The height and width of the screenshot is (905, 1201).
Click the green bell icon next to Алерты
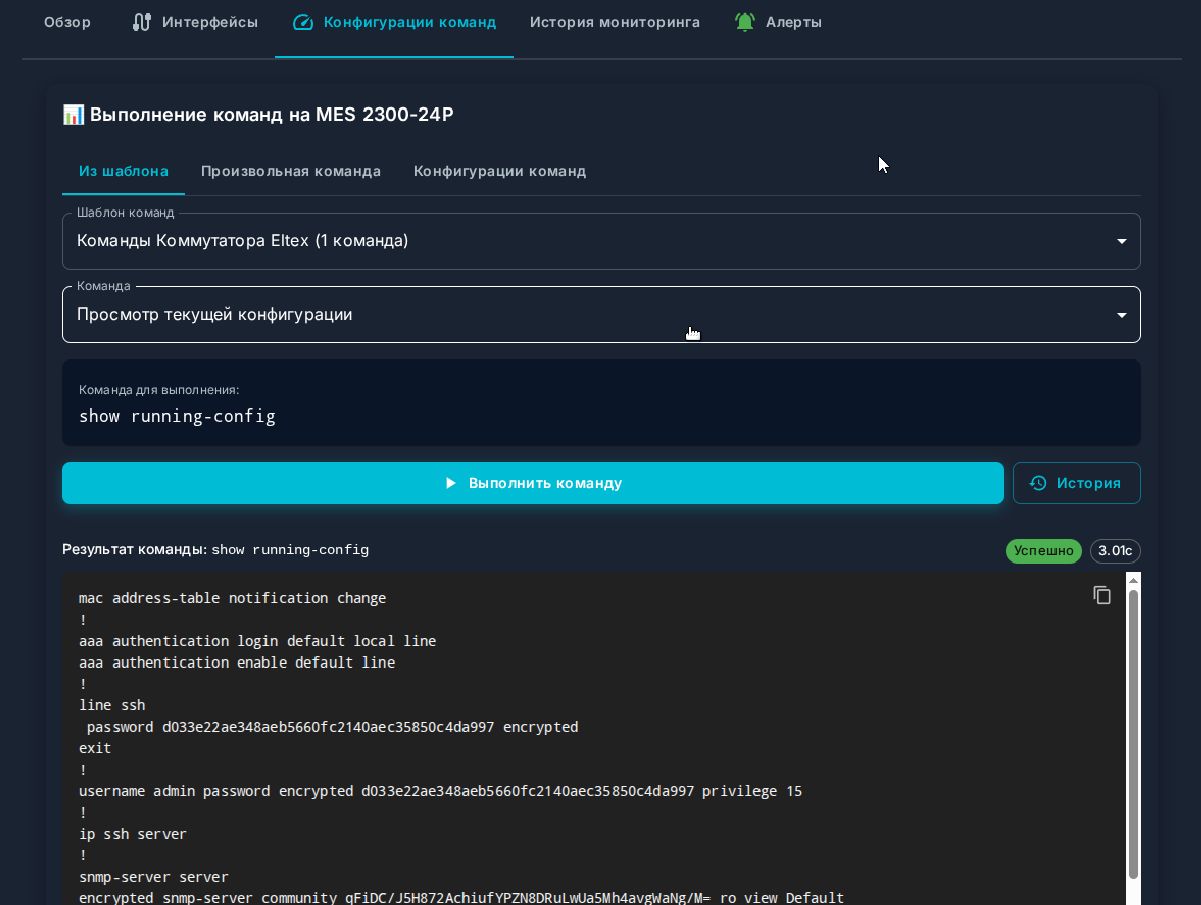(744, 22)
